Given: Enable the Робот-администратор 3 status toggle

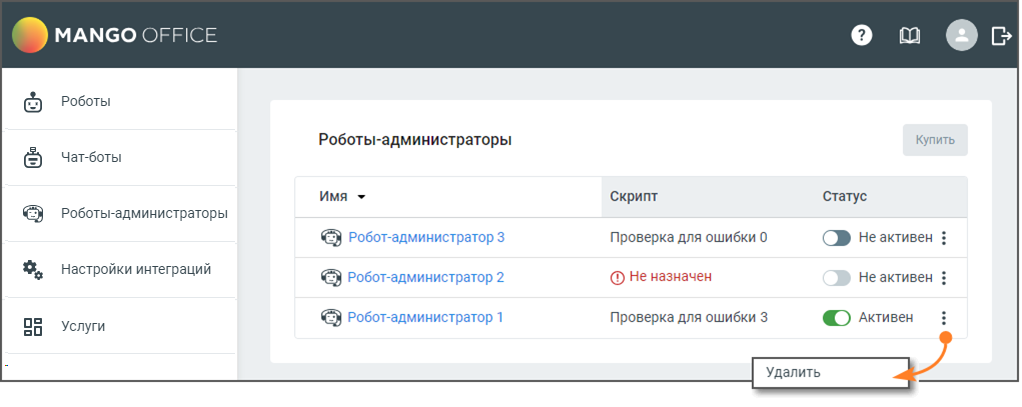Looking at the screenshot, I should [836, 238].
